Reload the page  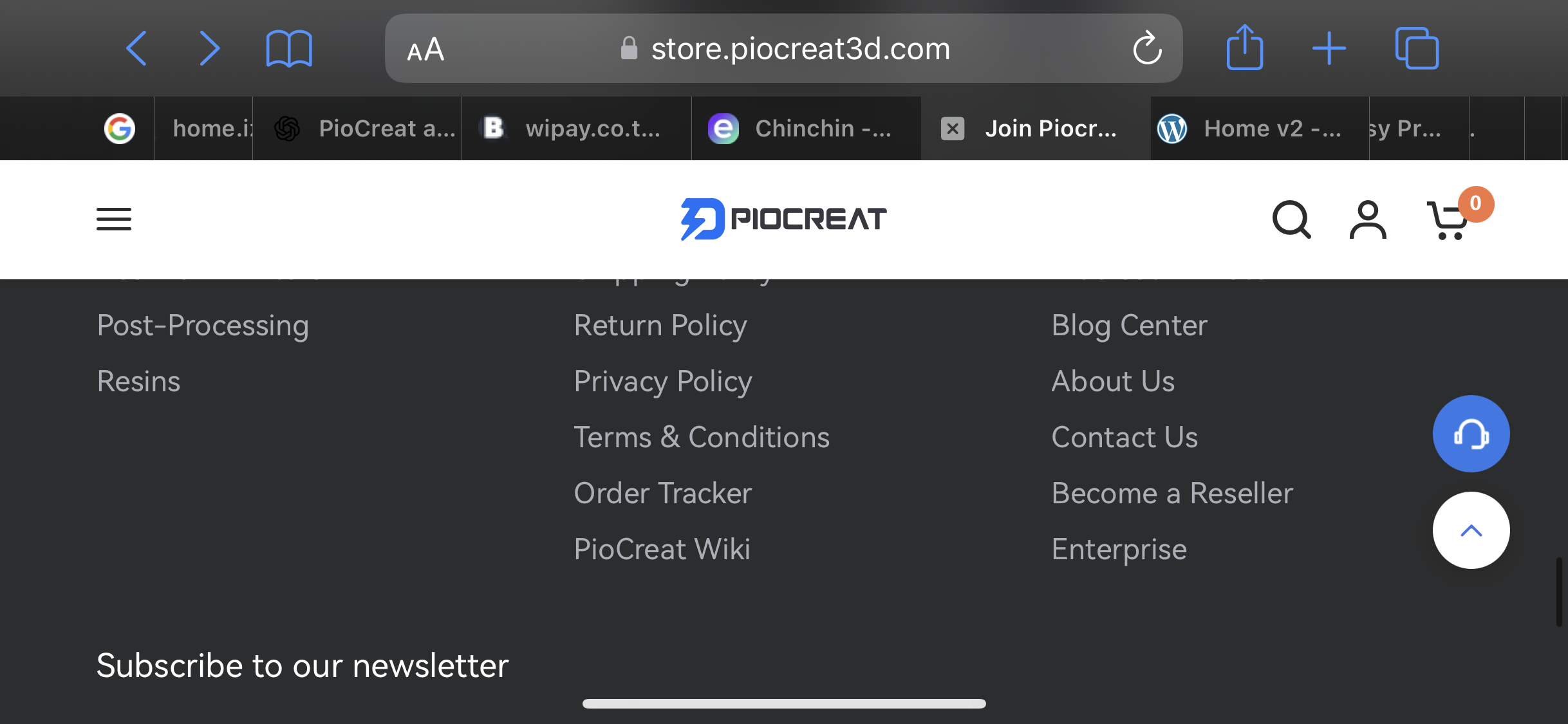tap(1147, 48)
